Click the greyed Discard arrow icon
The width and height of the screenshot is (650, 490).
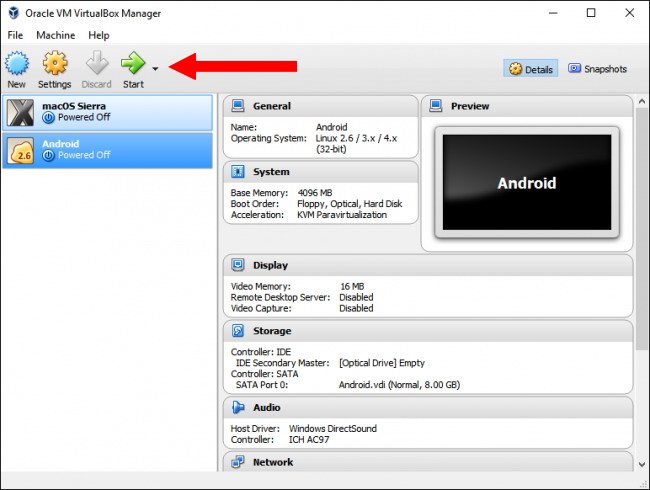click(x=95, y=65)
